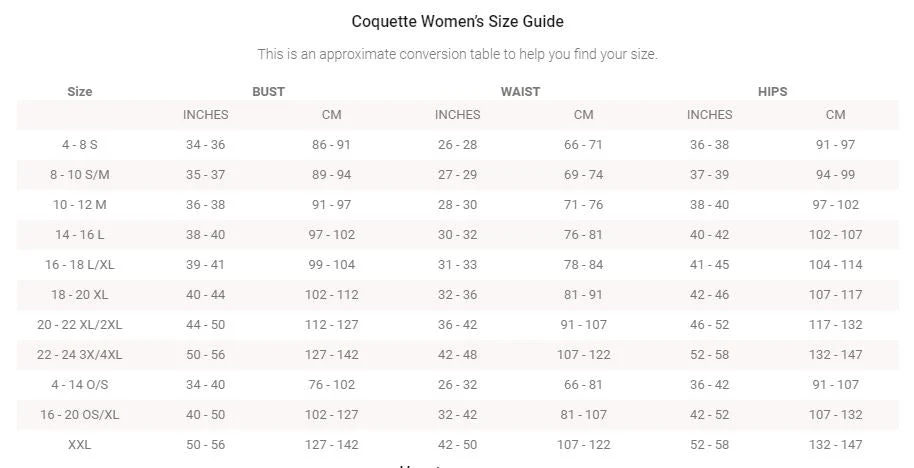This screenshot has height=468, width=914.
Task: Select the XXL size row label
Action: click(x=79, y=445)
